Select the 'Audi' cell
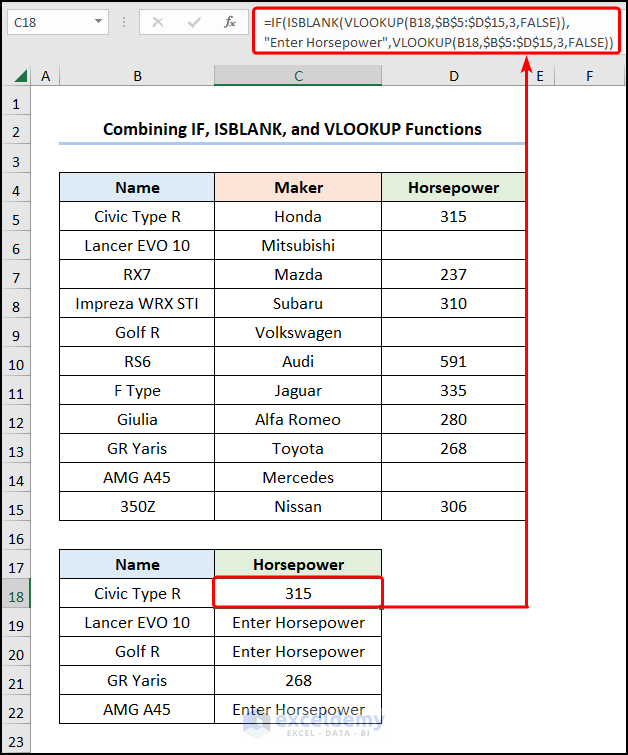The height and width of the screenshot is (755, 628). click(298, 361)
